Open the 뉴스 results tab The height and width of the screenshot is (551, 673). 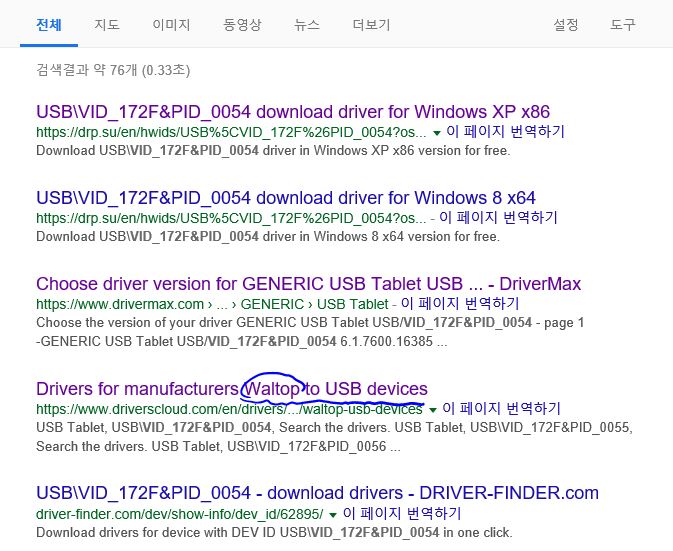point(307,24)
